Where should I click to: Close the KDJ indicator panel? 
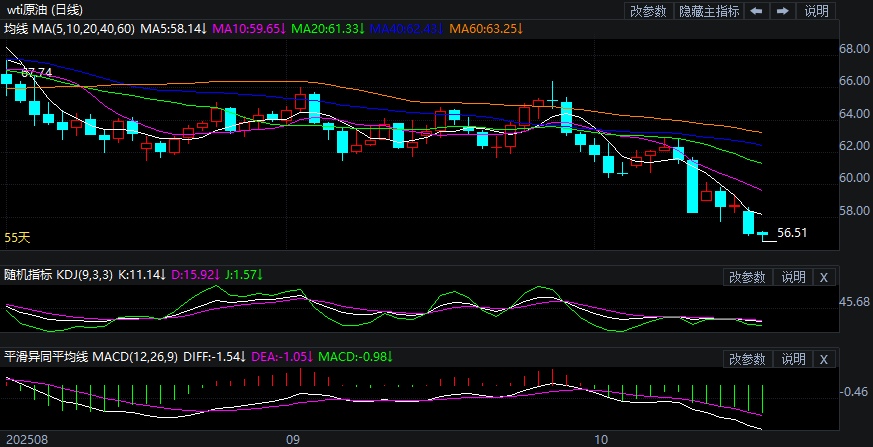coord(823,277)
